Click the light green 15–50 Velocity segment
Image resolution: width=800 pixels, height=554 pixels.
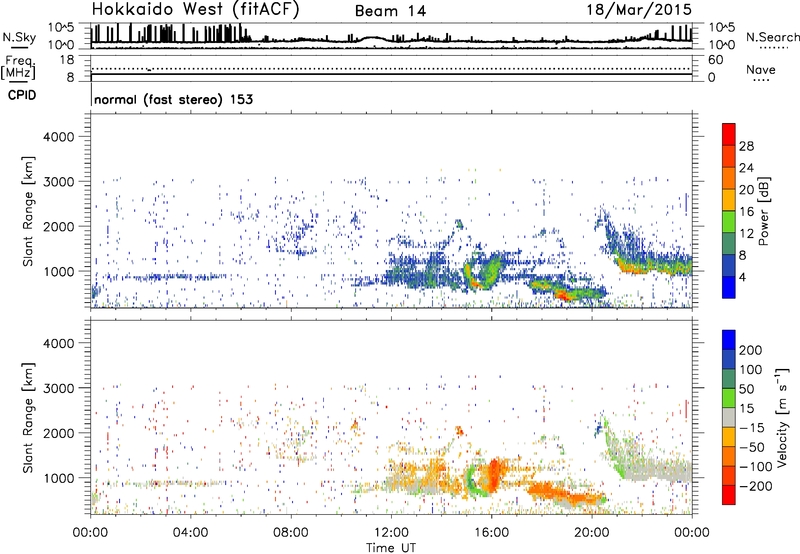coord(729,398)
